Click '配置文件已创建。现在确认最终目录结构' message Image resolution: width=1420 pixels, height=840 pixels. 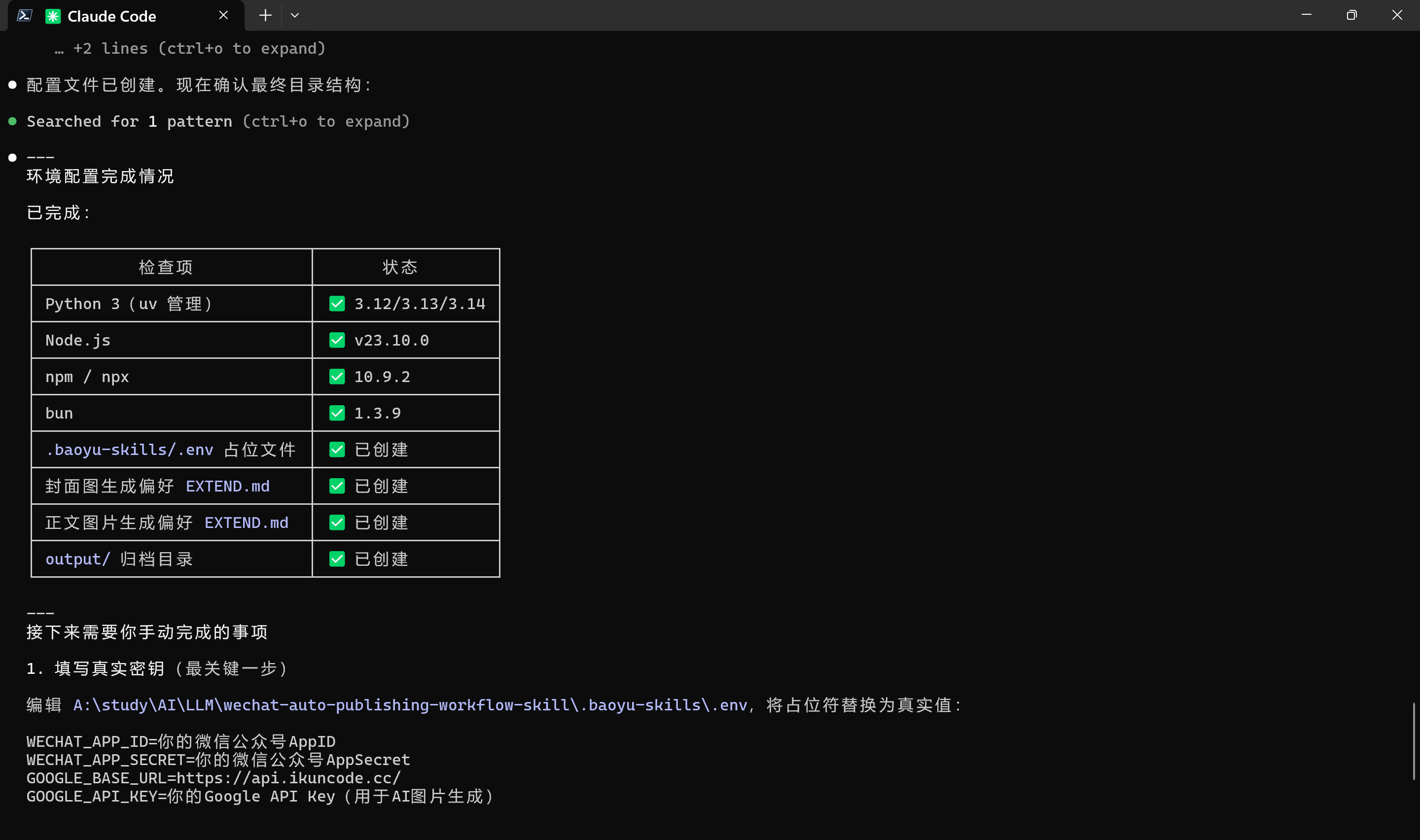199,85
